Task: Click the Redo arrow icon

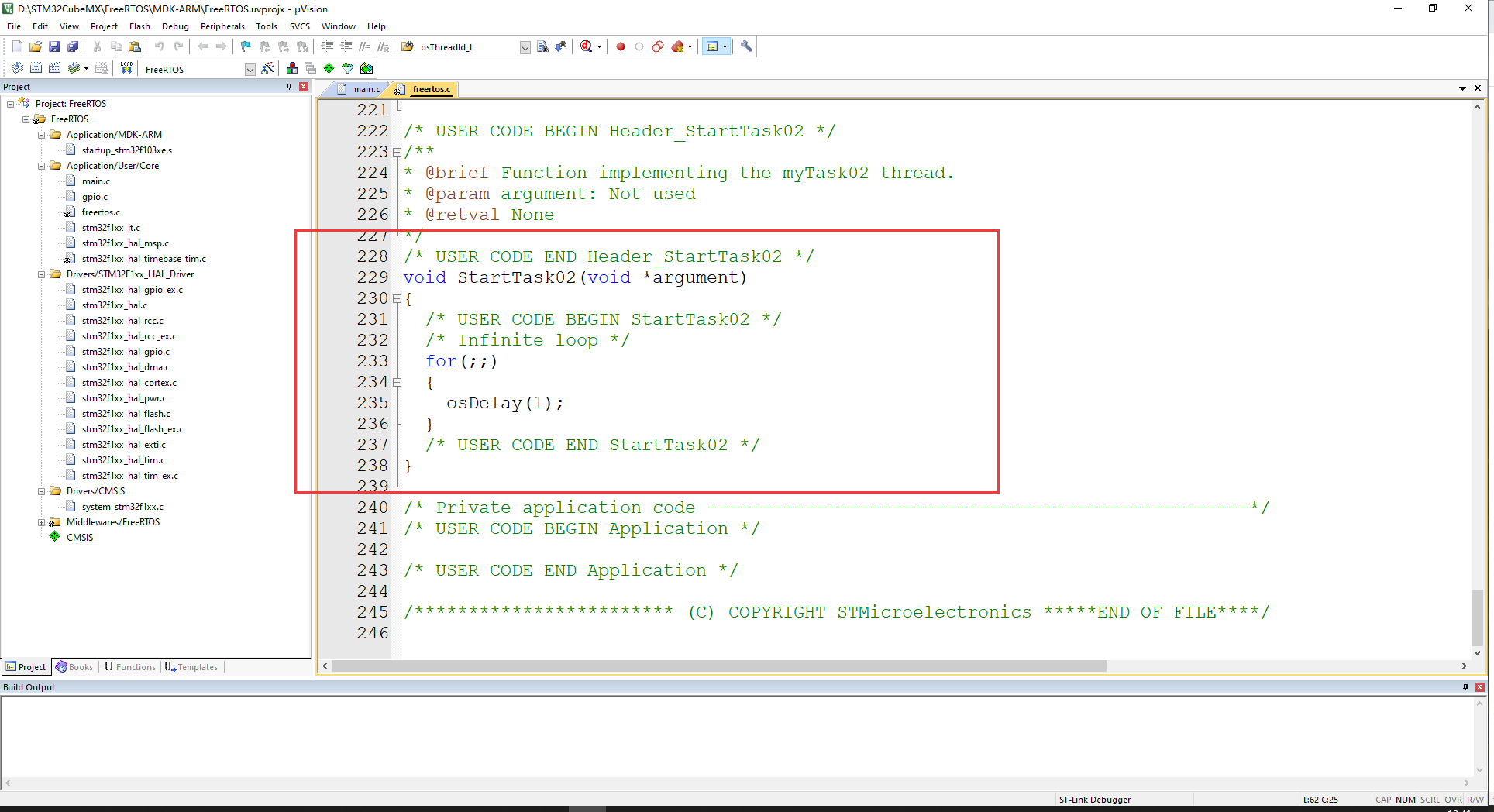Action: tap(178, 46)
